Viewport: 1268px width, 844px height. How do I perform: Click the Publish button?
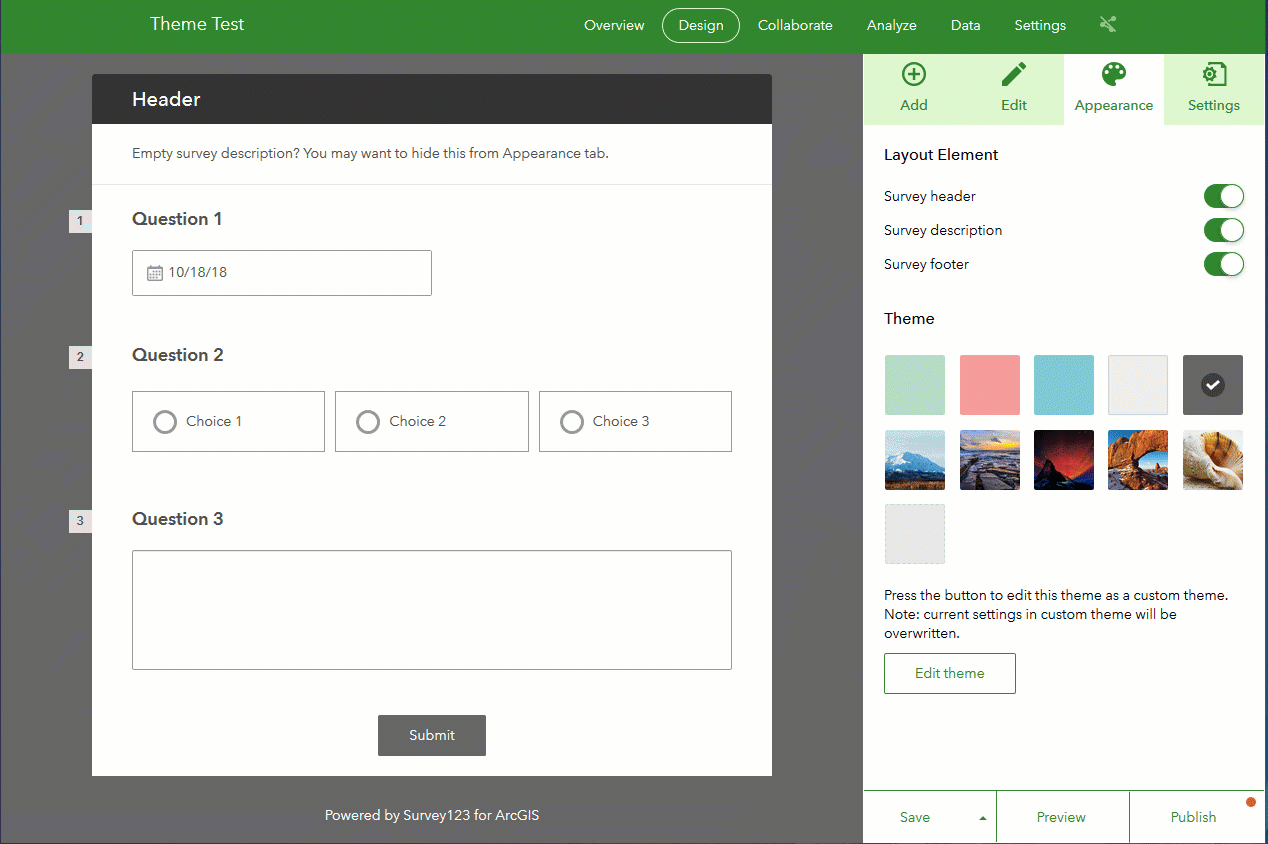pos(1194,817)
